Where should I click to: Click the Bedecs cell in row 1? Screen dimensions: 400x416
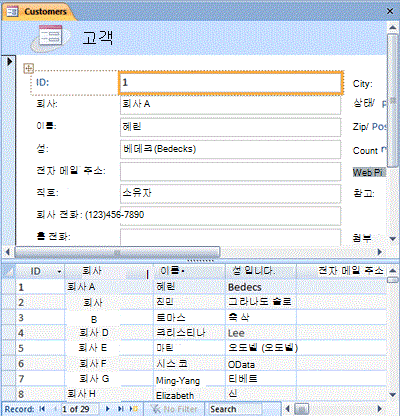261,287
